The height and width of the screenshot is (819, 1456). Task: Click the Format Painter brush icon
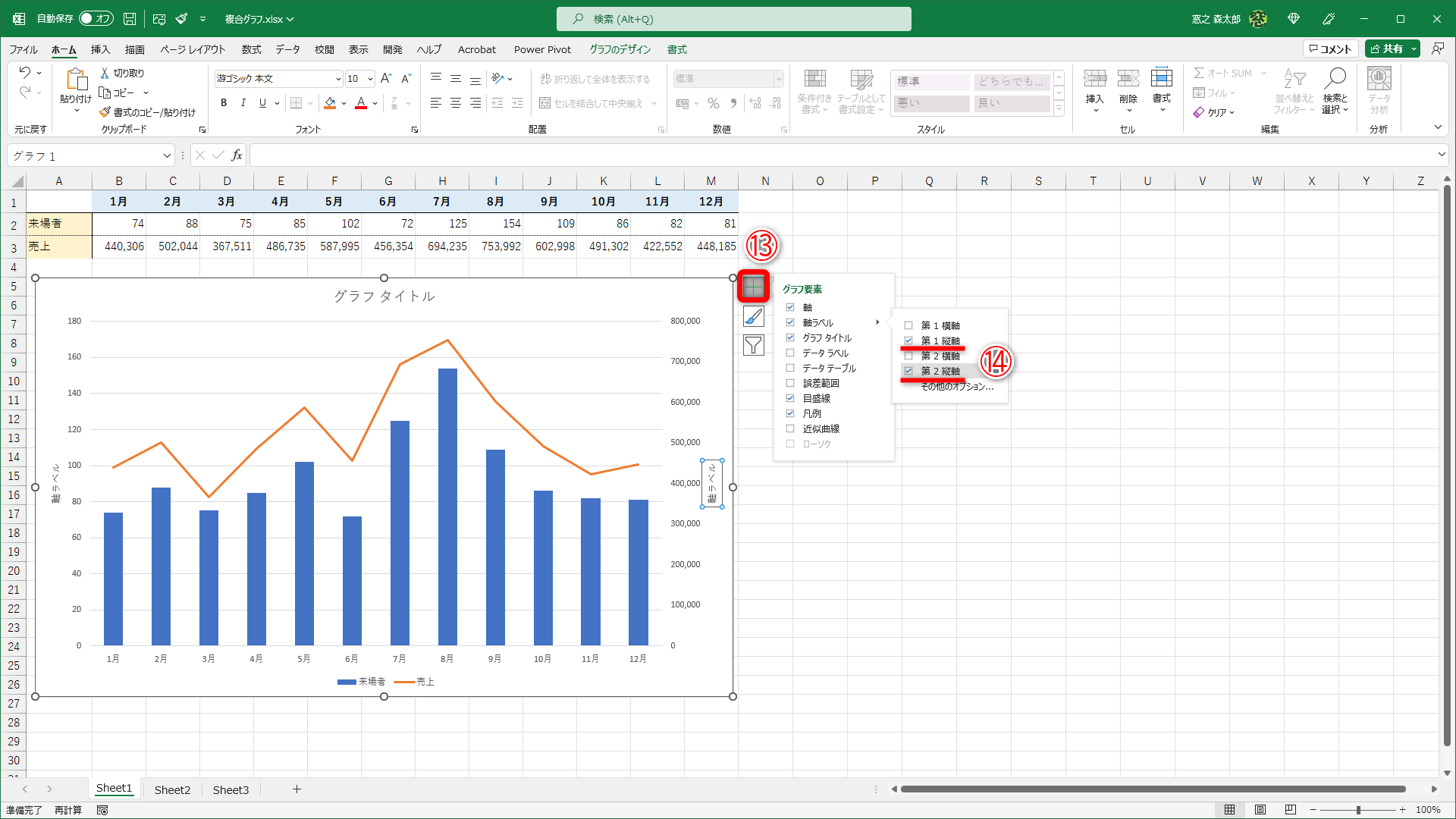point(105,112)
